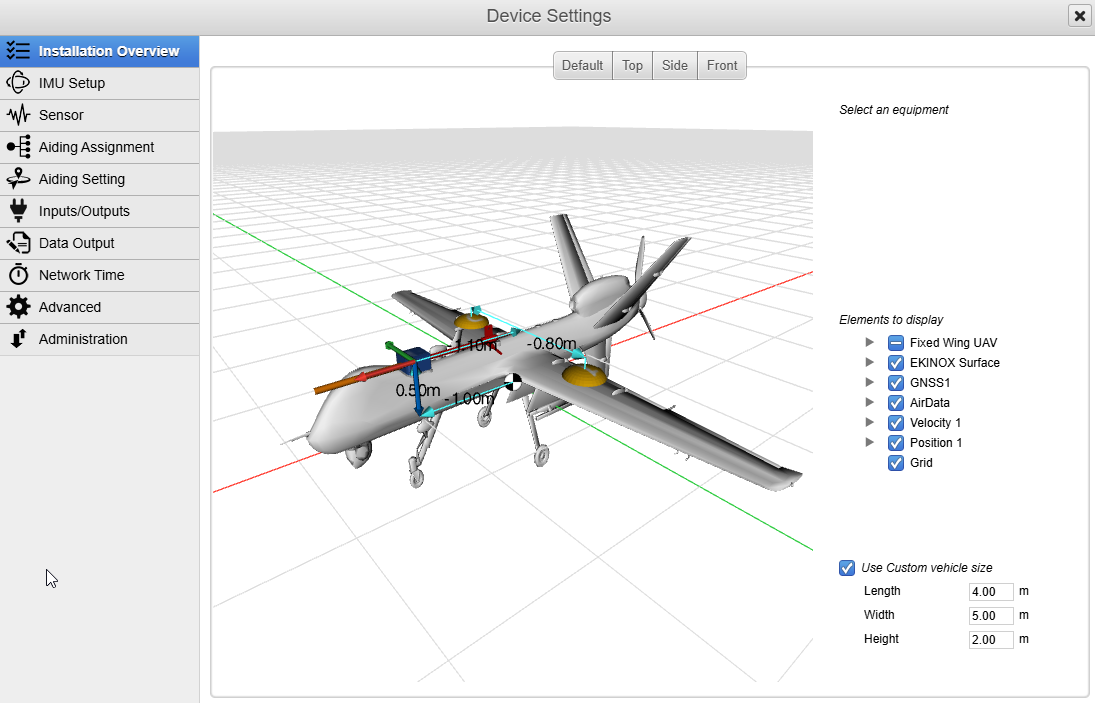Screen dimensions: 1115x723
Task: Expand the EKINOX Surface tree node
Action: 870,363
